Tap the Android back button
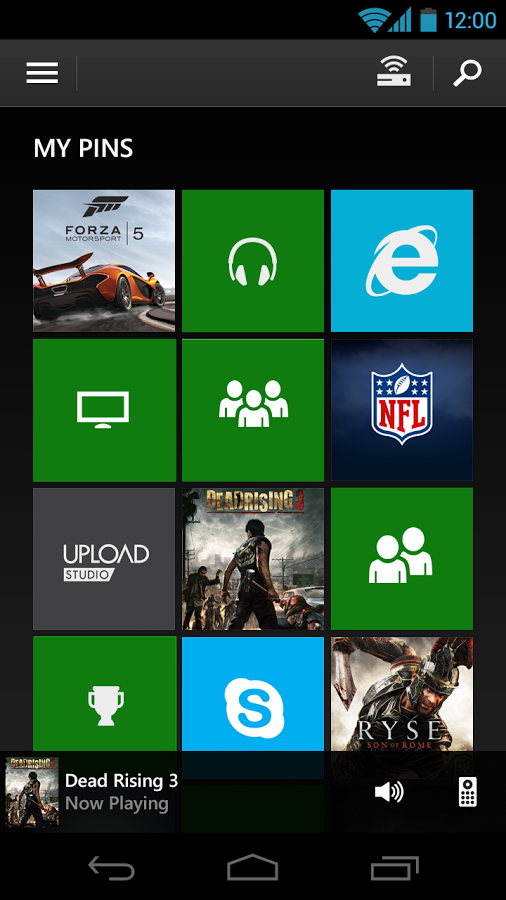The image size is (506, 900). pos(111,867)
